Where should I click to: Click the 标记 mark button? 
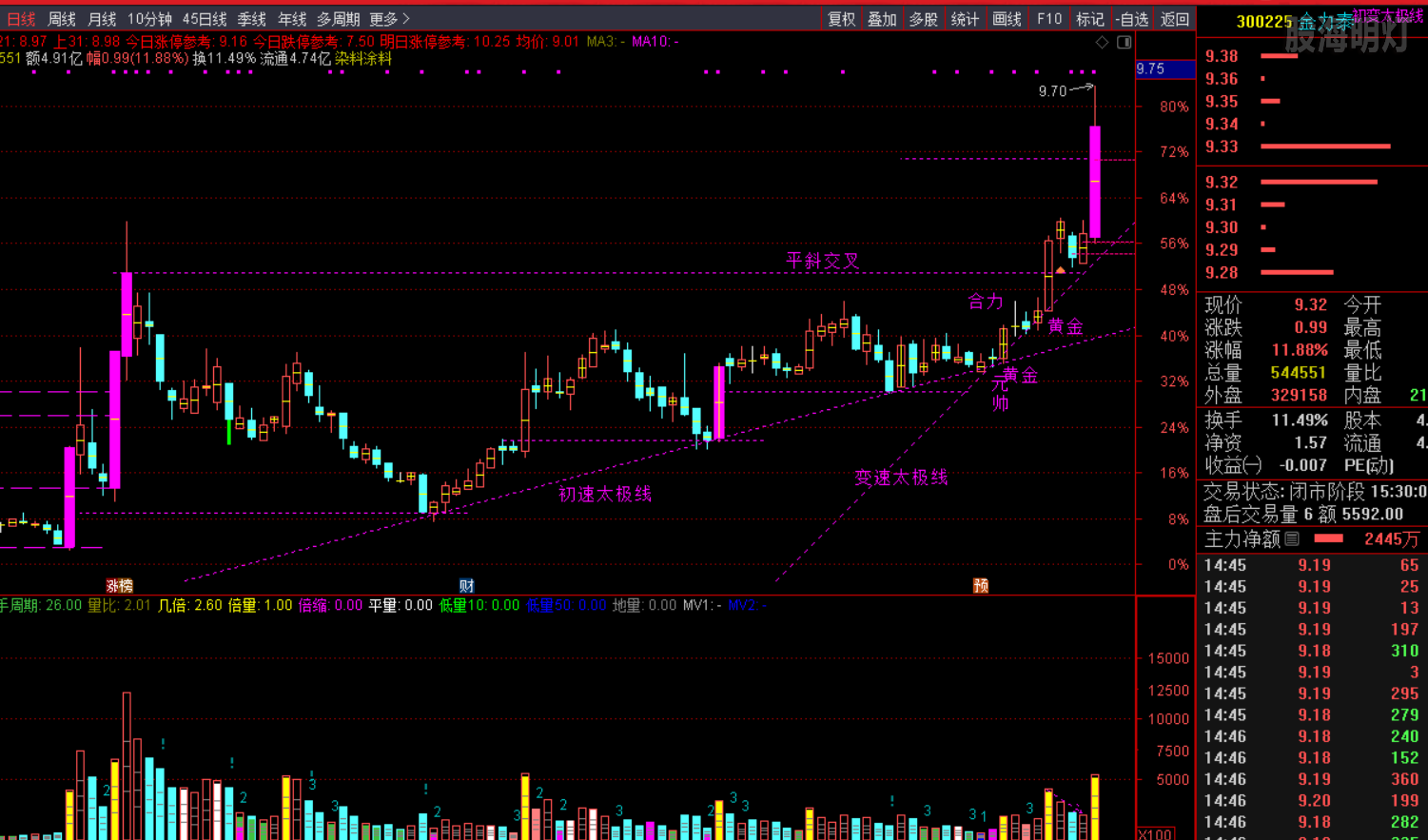(1089, 19)
